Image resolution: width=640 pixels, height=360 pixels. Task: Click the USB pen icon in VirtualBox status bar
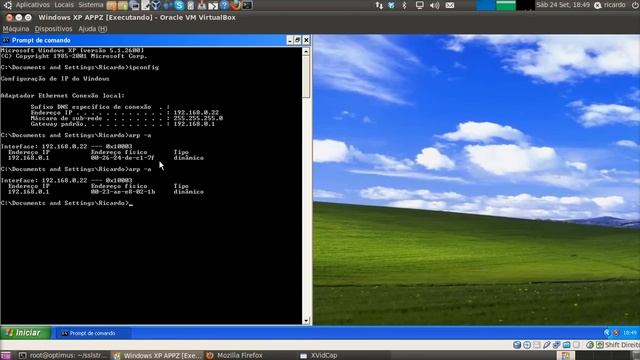[x=547, y=345]
